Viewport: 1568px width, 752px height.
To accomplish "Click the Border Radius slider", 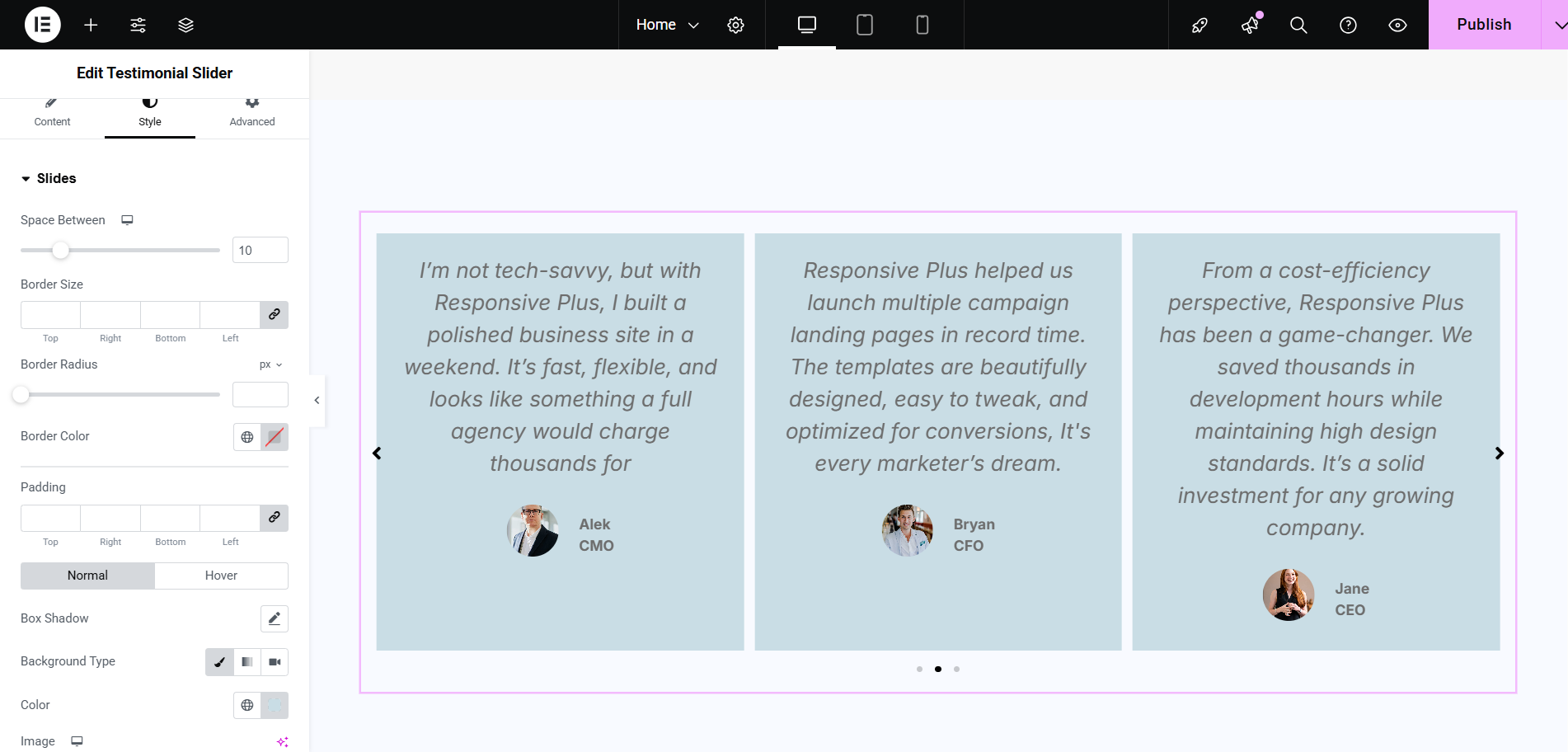I will coord(120,394).
